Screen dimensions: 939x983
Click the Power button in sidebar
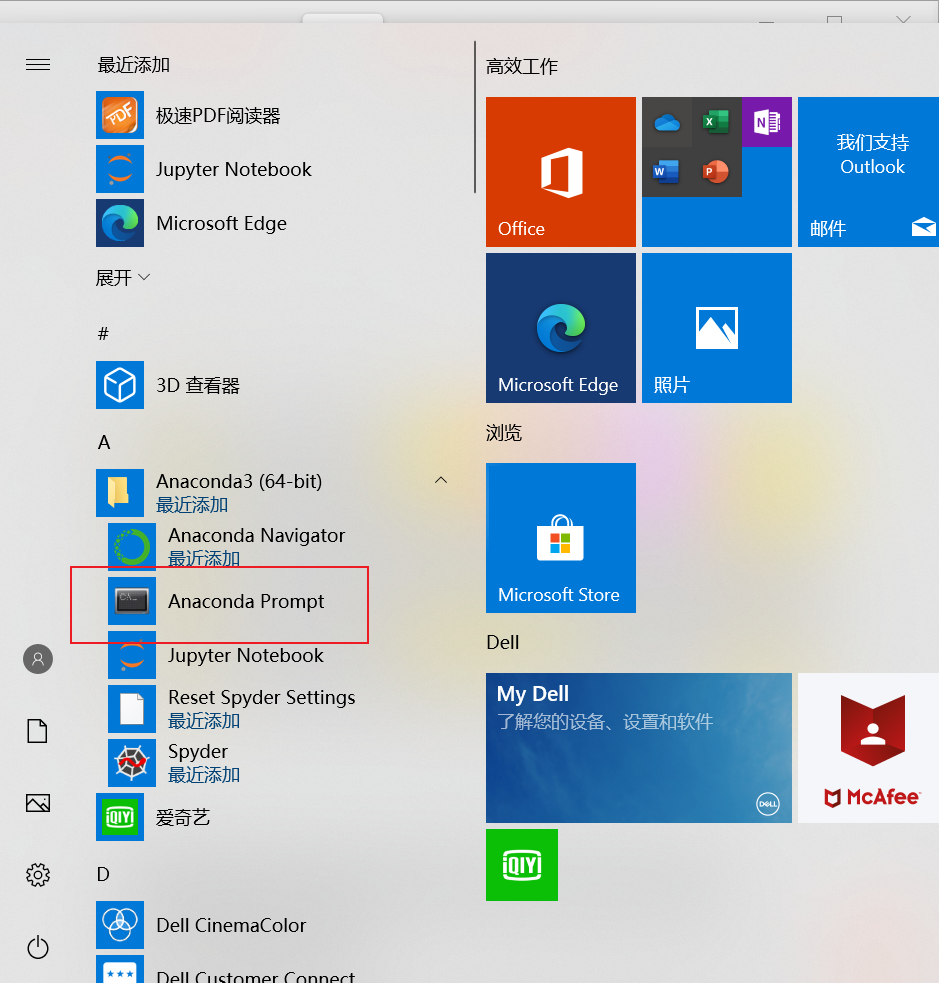(38, 947)
